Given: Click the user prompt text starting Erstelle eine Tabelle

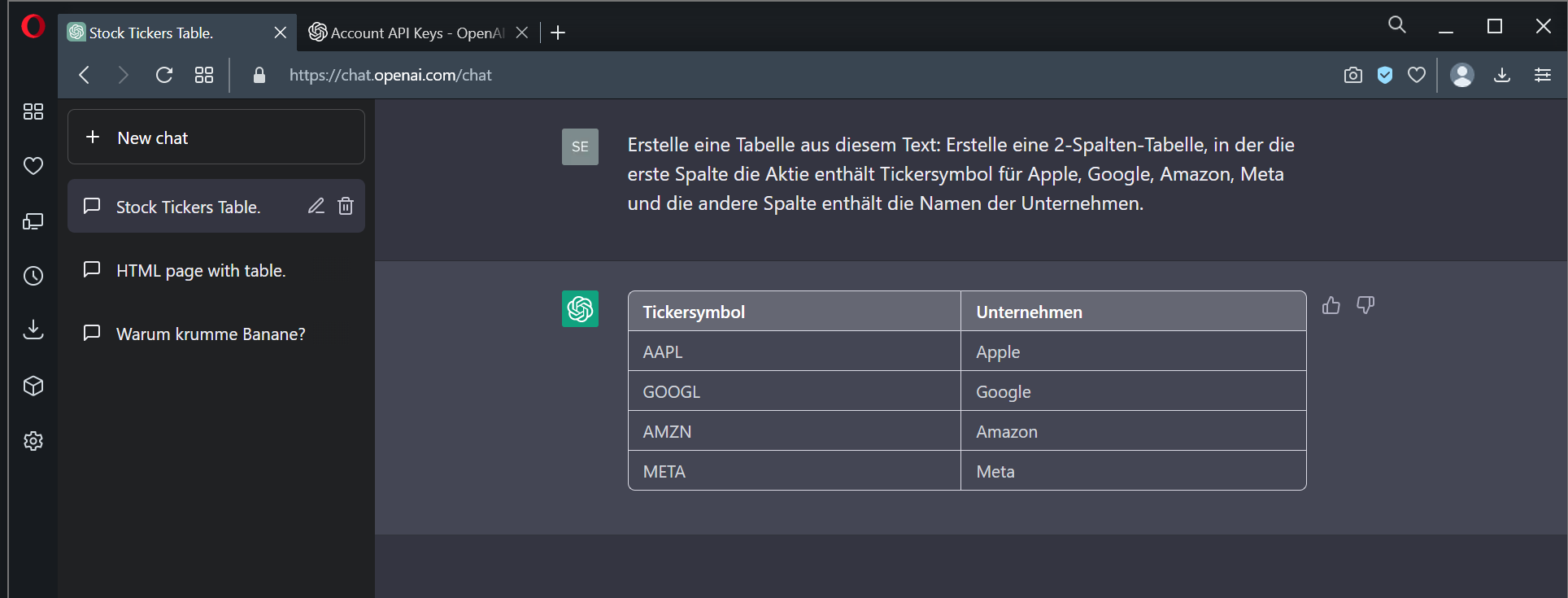Looking at the screenshot, I should point(960,174).
